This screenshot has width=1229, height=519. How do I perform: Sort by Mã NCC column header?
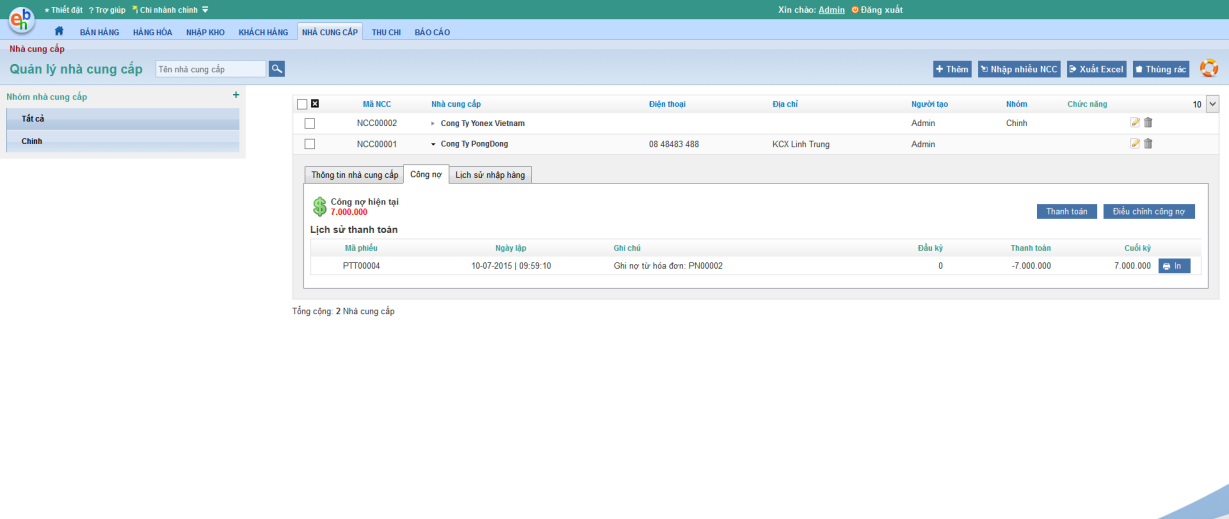pos(377,104)
